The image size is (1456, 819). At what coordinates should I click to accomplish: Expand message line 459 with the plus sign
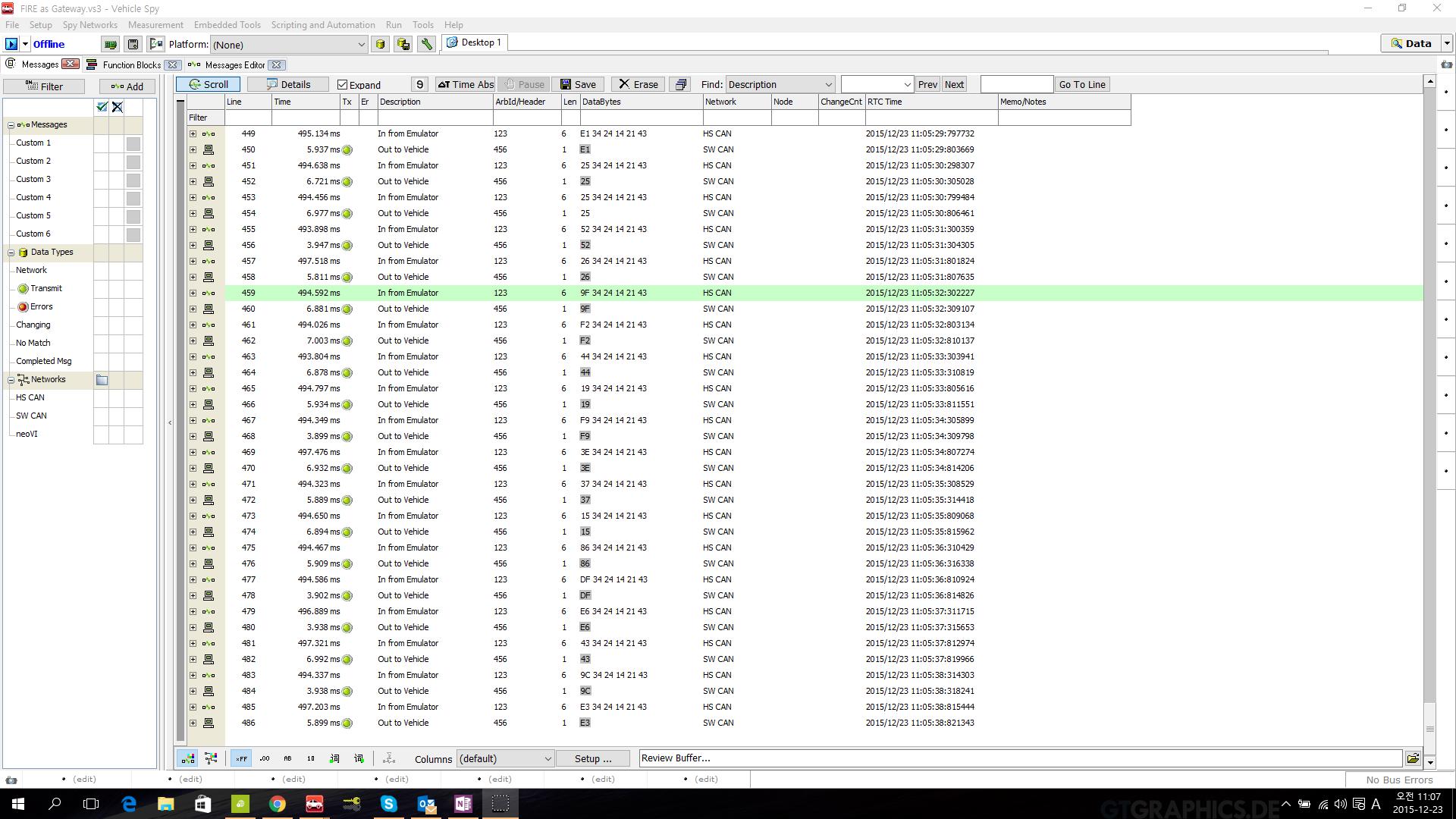(x=193, y=293)
